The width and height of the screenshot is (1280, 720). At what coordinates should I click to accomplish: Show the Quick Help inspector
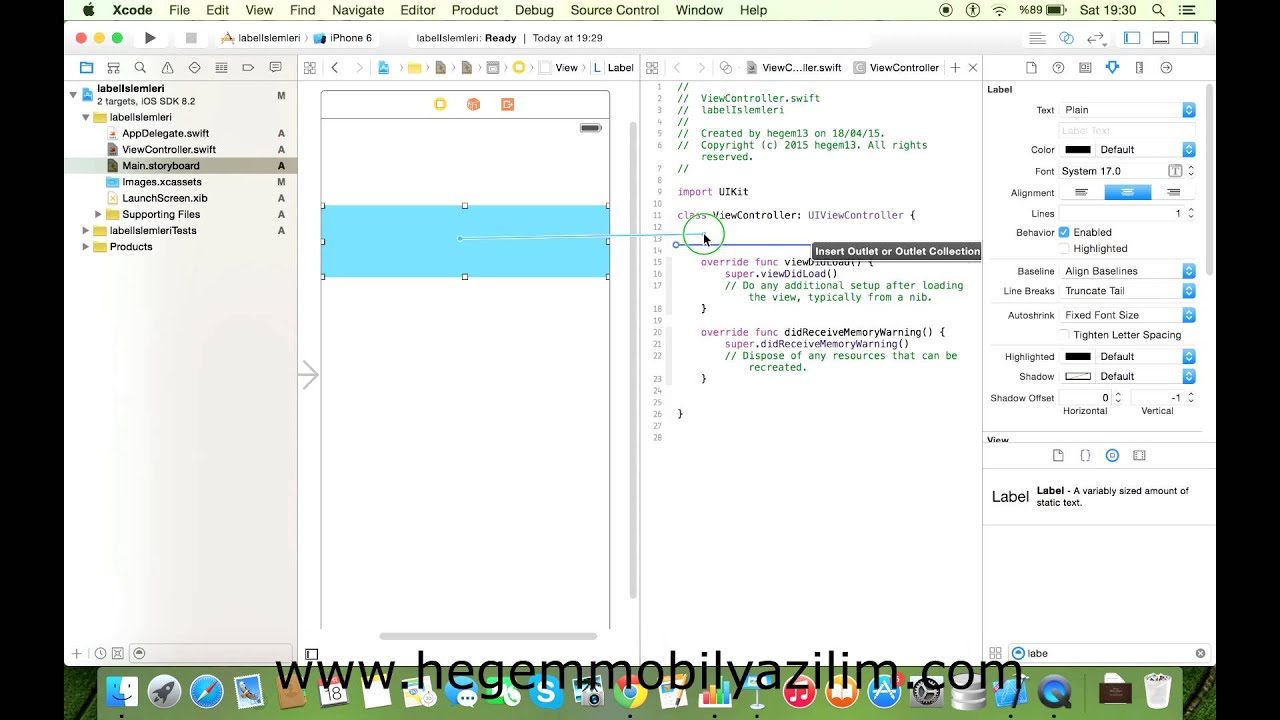[1058, 68]
